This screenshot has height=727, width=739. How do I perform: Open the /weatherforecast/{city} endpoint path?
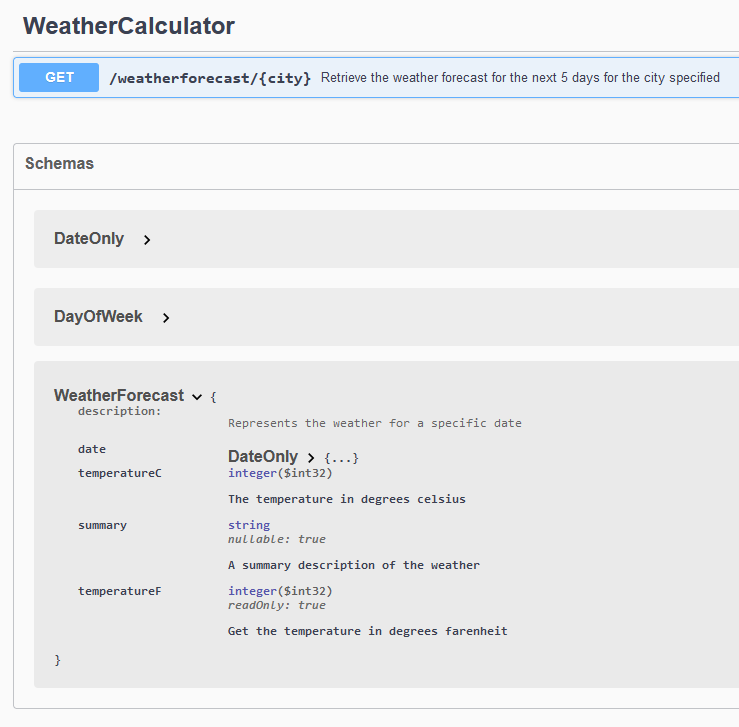point(210,78)
